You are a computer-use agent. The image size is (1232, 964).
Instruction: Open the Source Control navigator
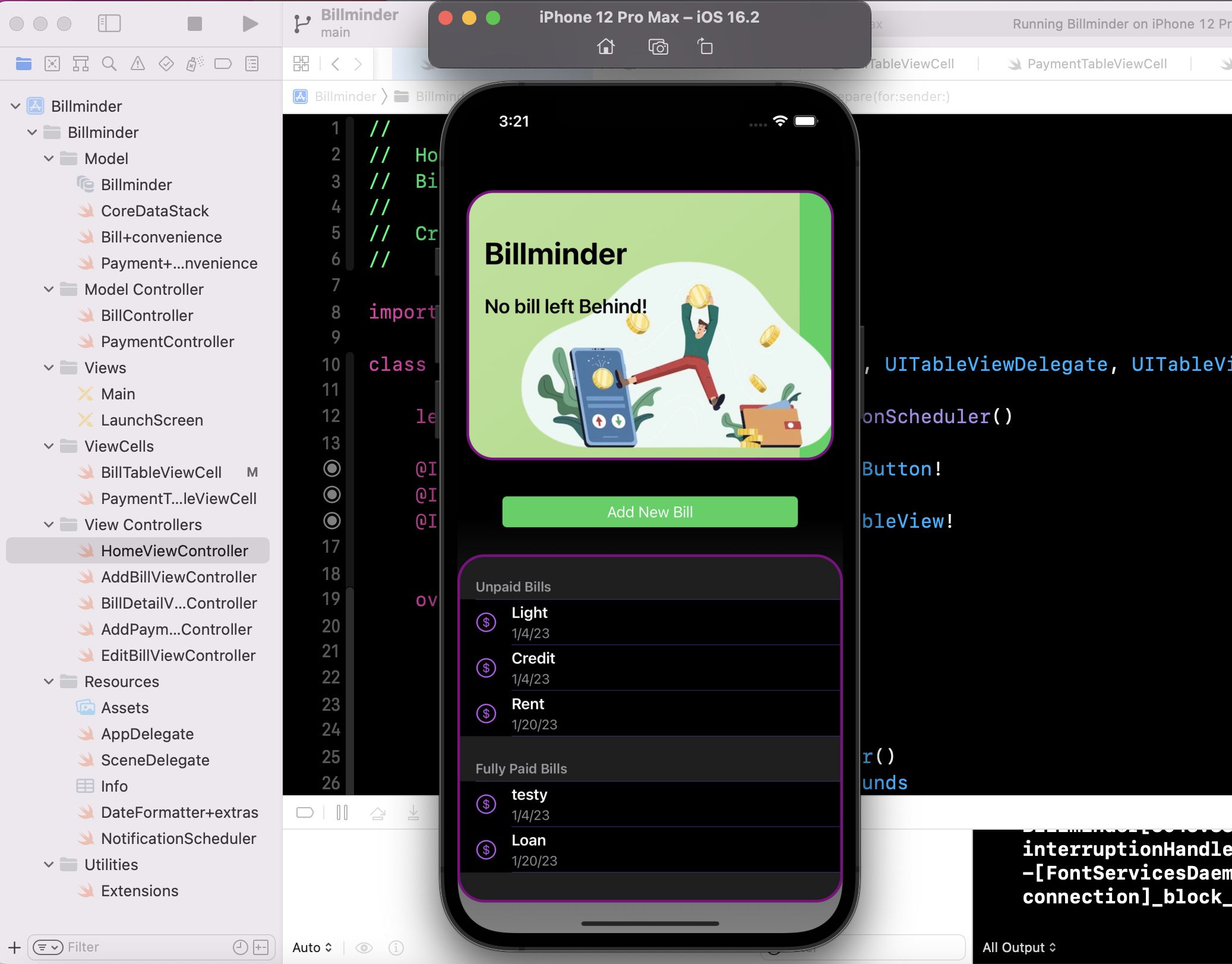(x=52, y=64)
